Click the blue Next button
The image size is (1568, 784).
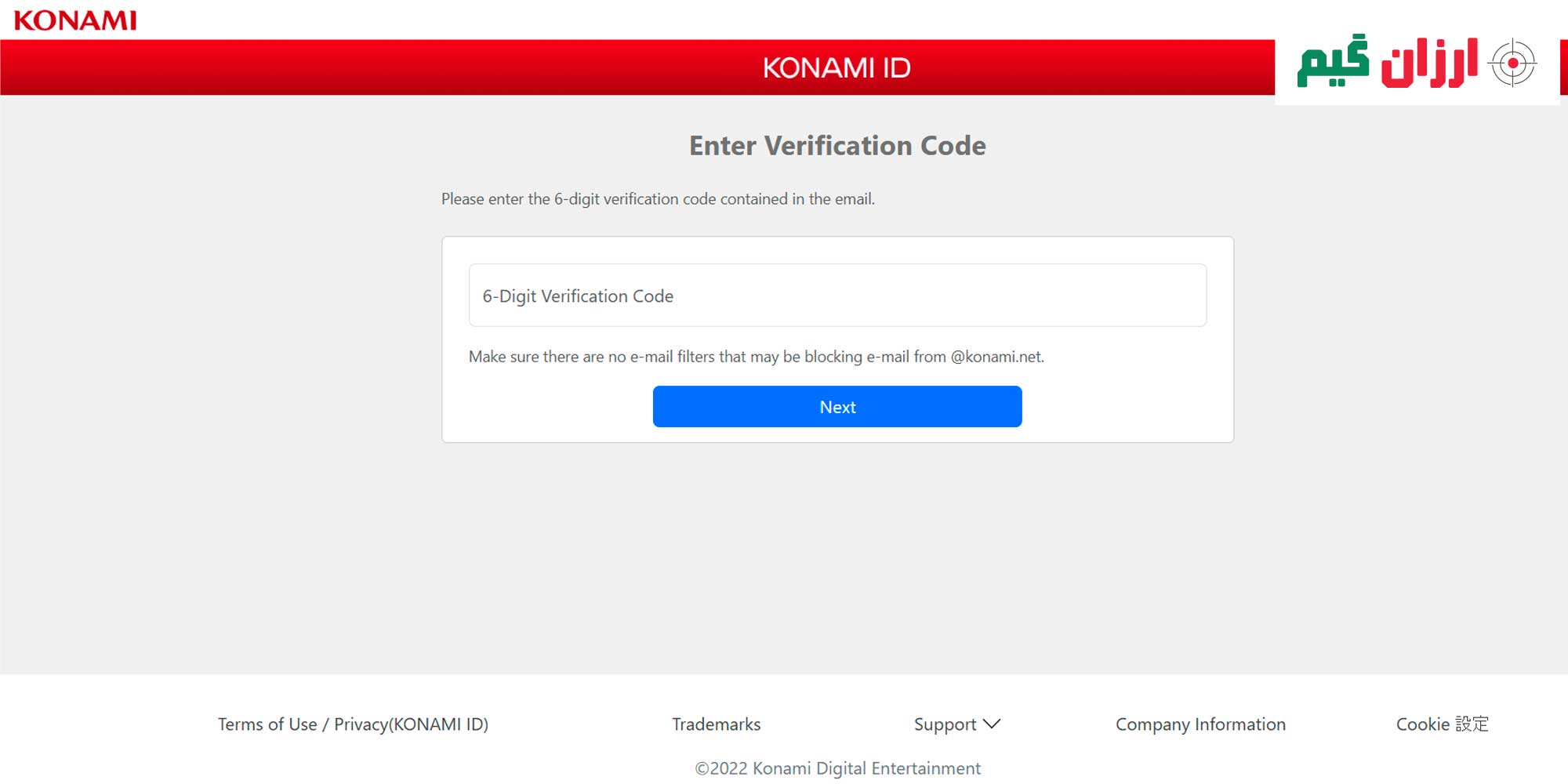[837, 407]
